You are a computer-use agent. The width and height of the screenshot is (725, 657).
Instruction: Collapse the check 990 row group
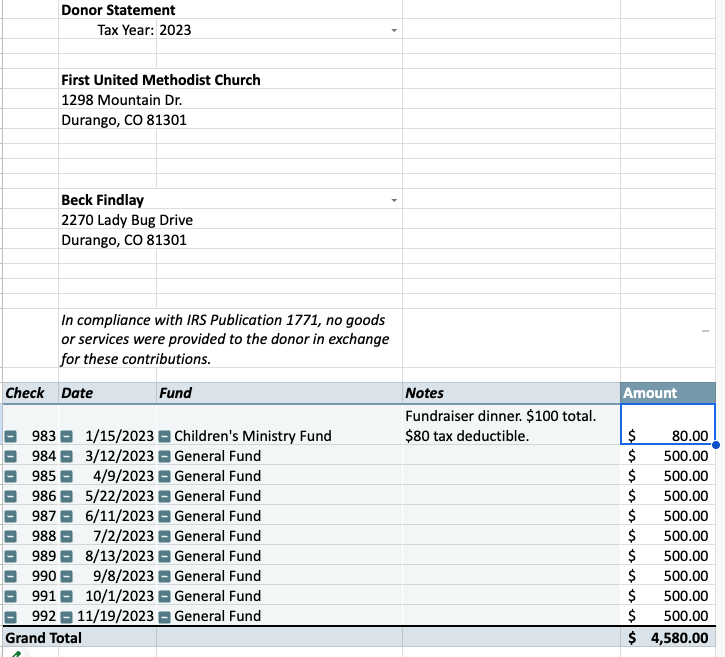pyautogui.click(x=10, y=576)
